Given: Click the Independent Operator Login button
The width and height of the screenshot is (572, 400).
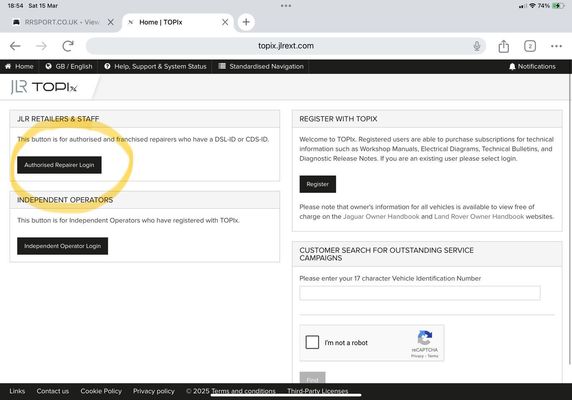Looking at the screenshot, I should click(62, 246).
